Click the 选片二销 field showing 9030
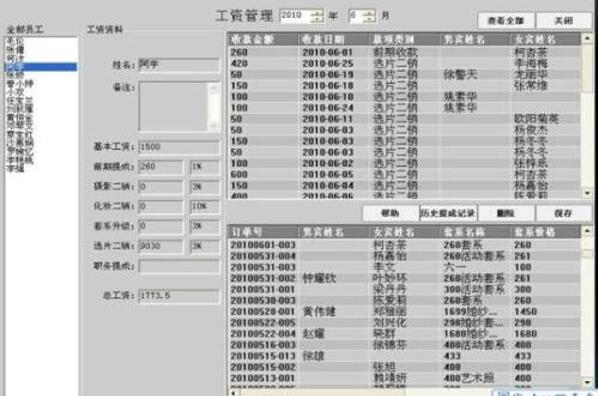The width and height of the screenshot is (598, 396). [161, 246]
